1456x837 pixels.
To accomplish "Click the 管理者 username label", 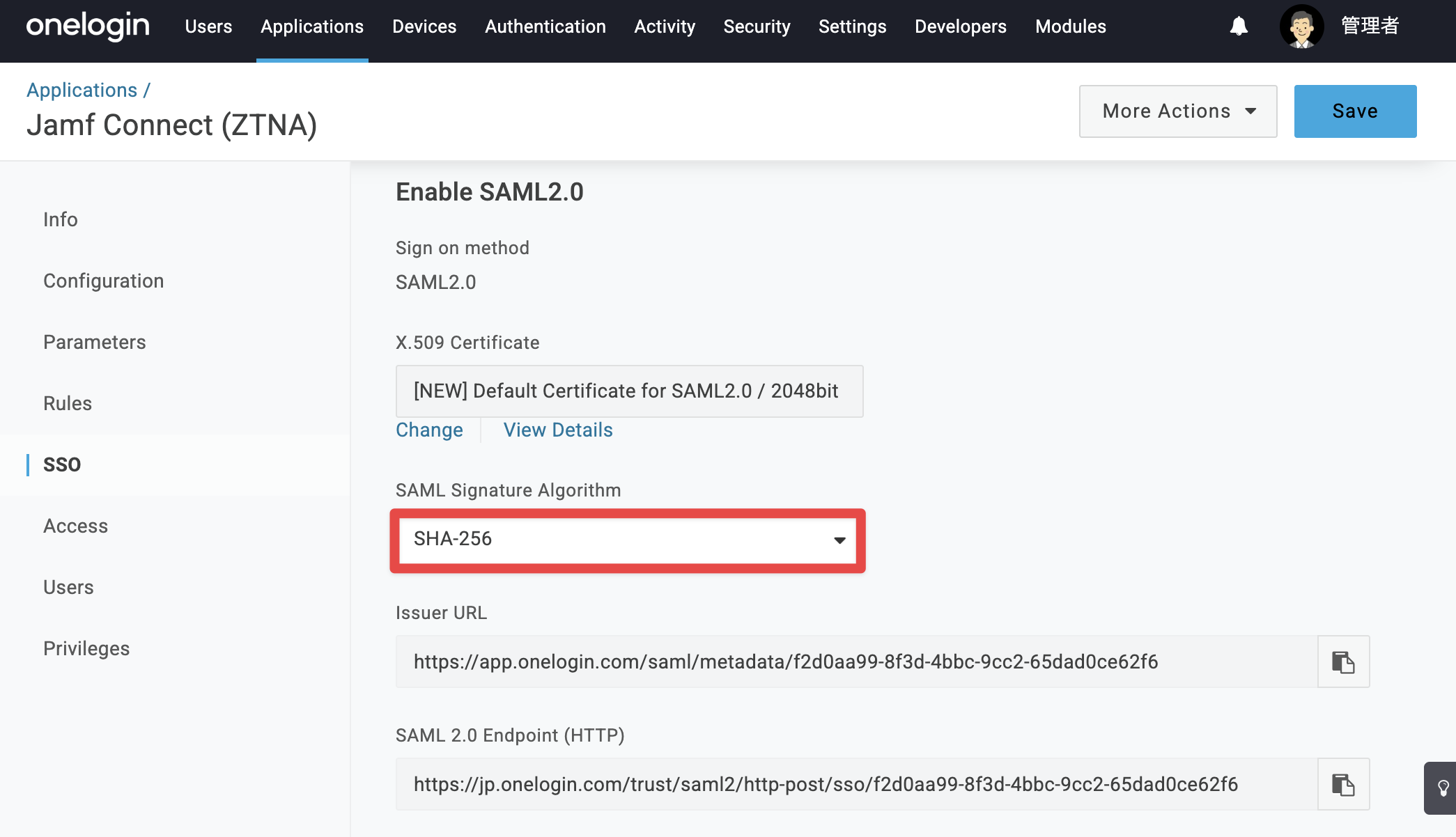I will pyautogui.click(x=1370, y=26).
